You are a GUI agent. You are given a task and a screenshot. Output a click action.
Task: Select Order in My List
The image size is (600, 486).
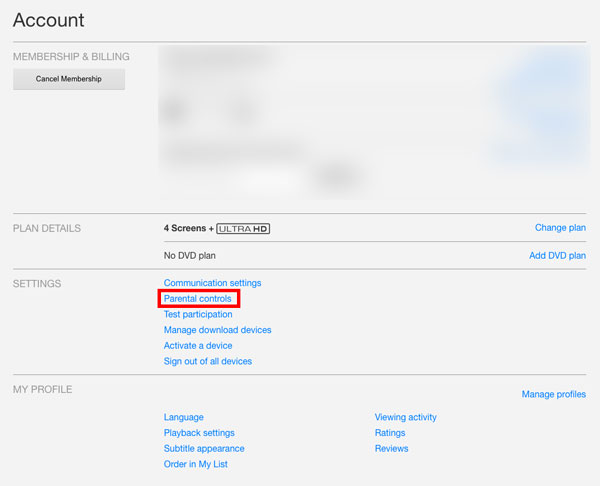[x=196, y=464]
